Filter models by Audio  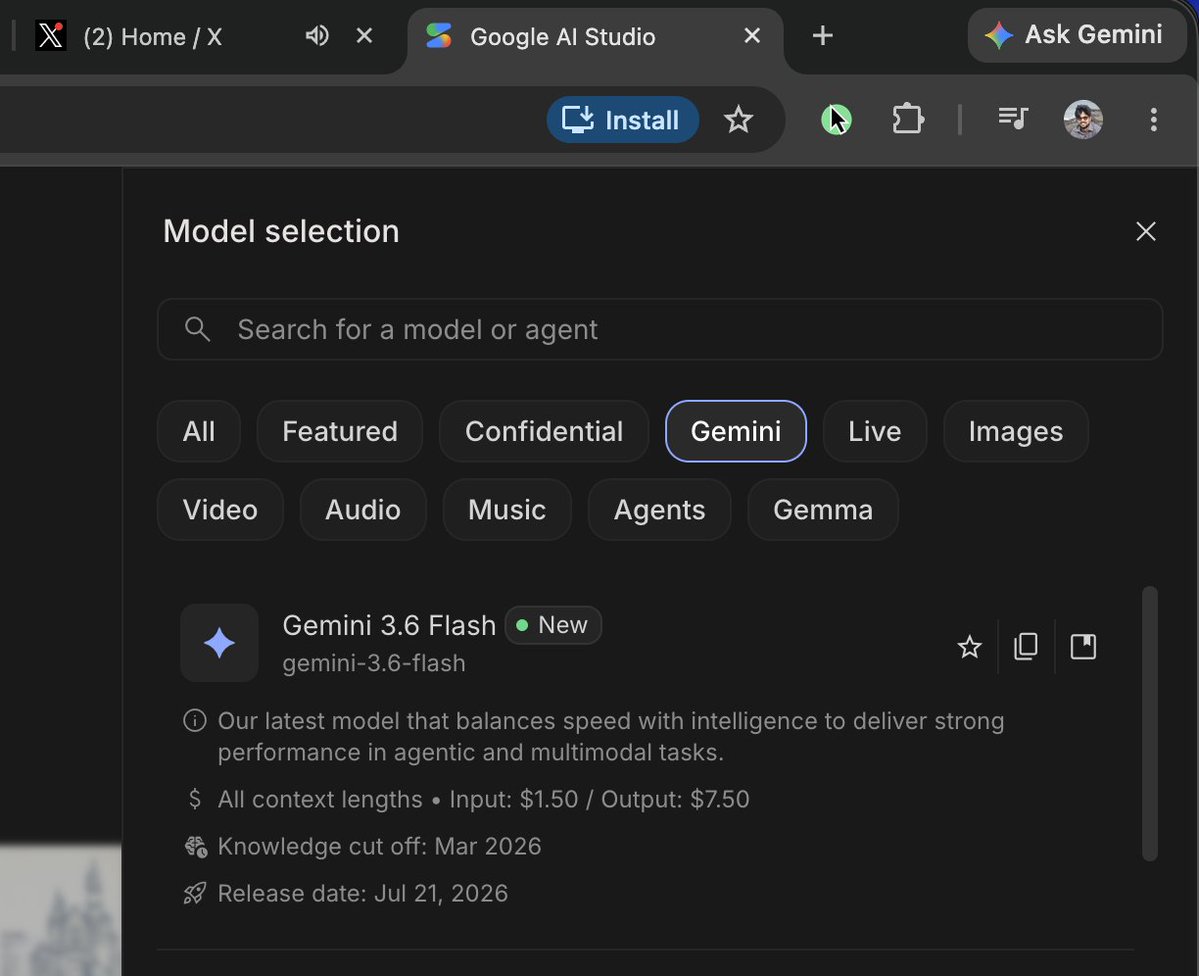click(x=362, y=509)
